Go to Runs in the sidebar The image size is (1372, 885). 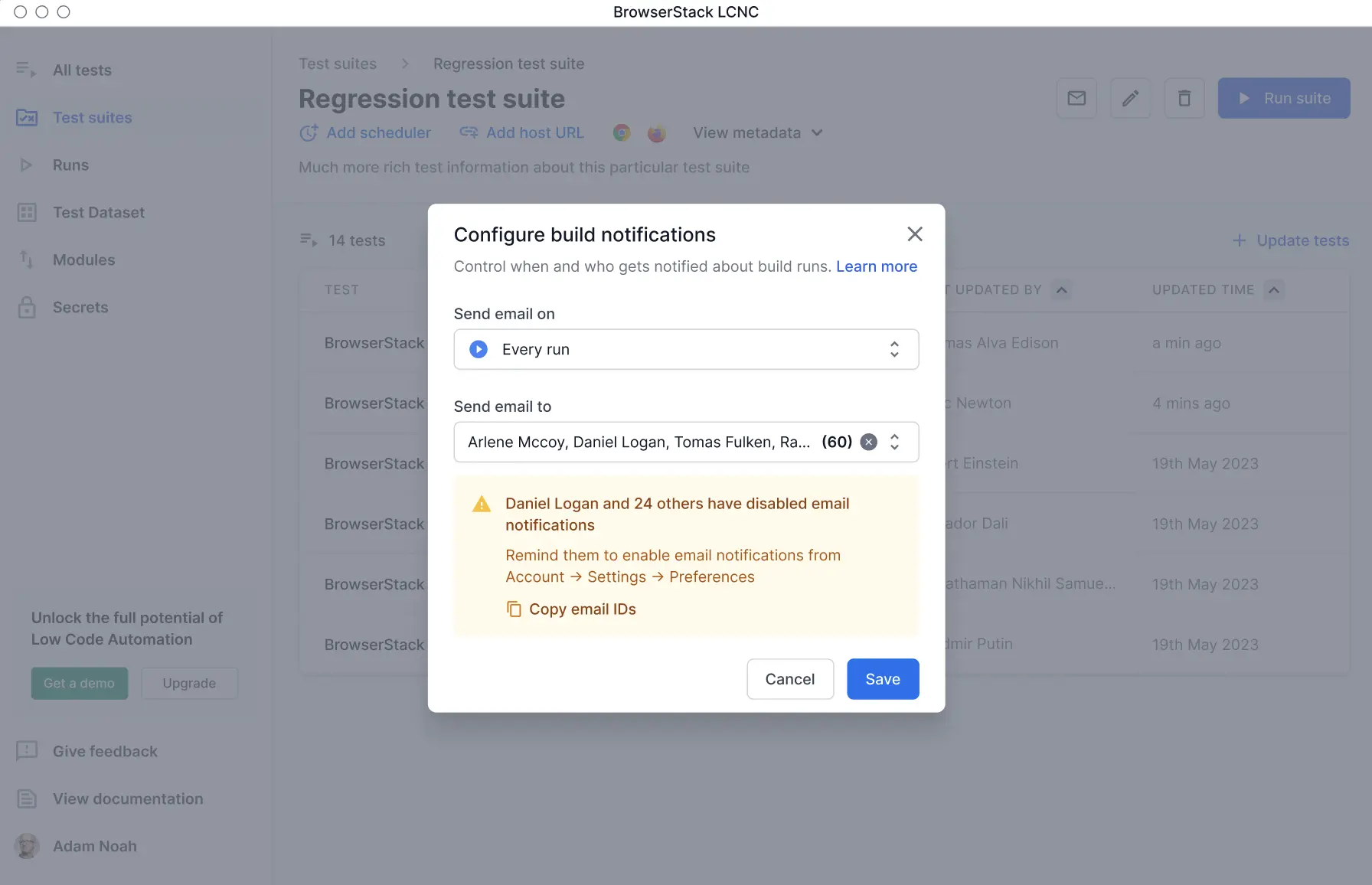click(70, 165)
